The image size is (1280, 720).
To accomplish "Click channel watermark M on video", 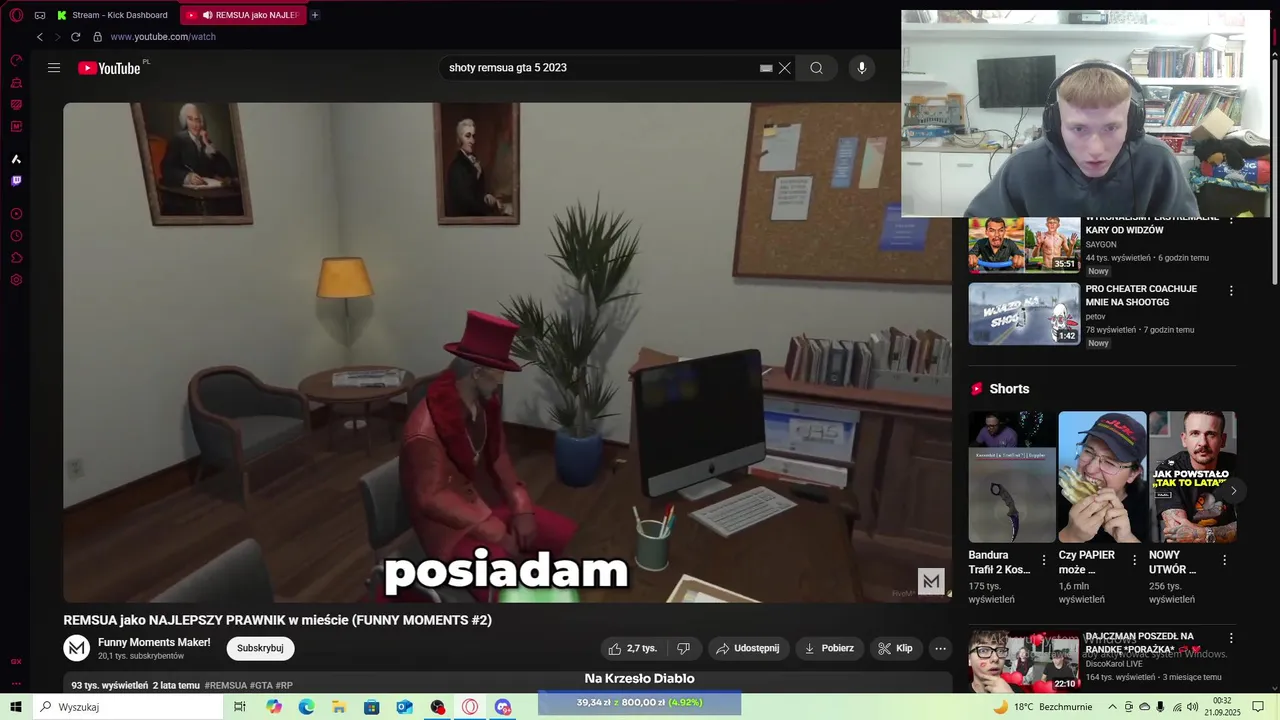I will tap(931, 581).
